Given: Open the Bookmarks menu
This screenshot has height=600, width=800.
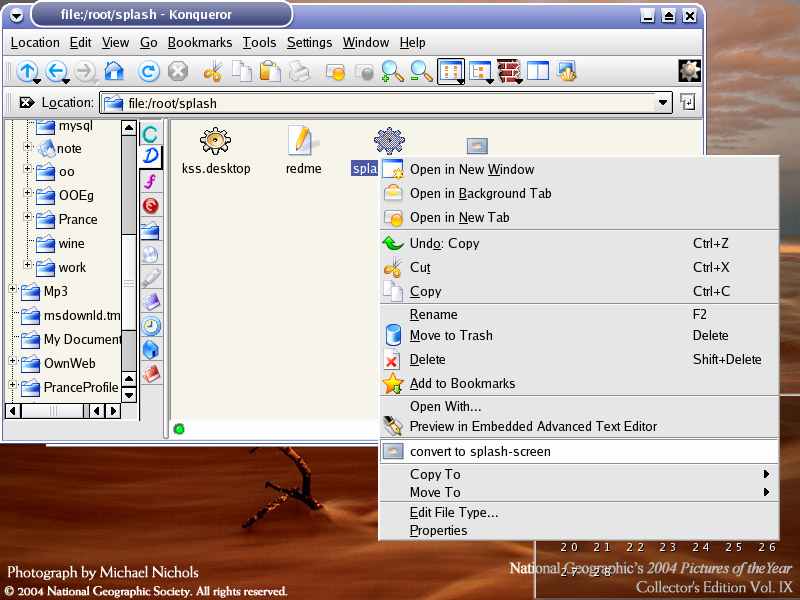Looking at the screenshot, I should (x=199, y=42).
